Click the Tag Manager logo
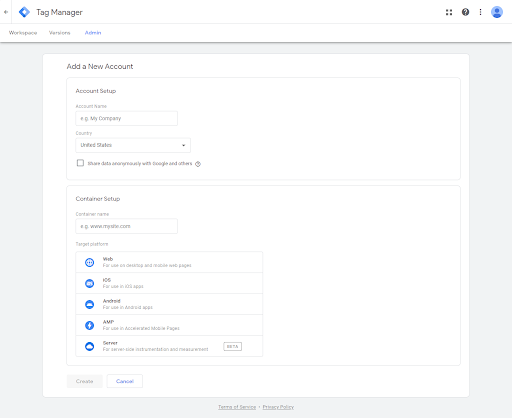 click(x=24, y=12)
